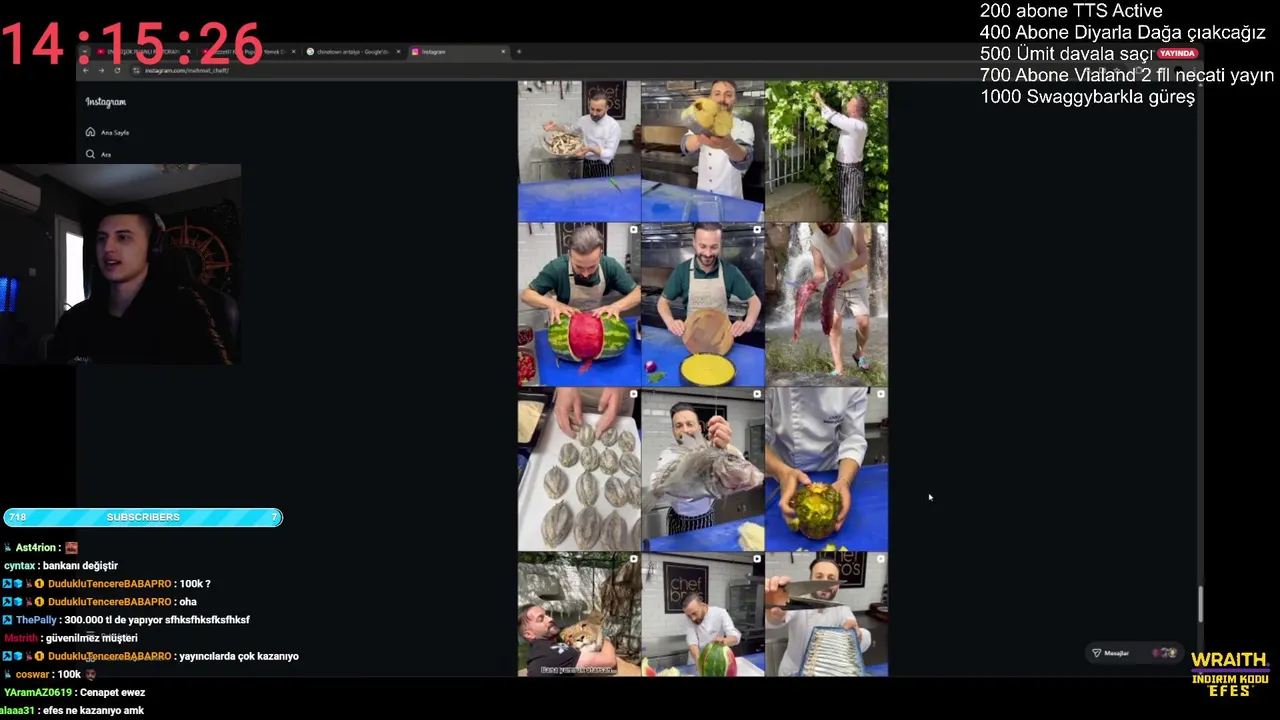The height and width of the screenshot is (720, 1280).
Task: Open the tab search dropdown arrow
Action: tap(86, 51)
